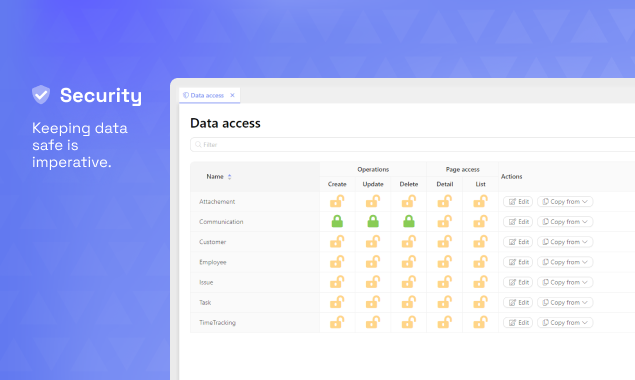635x380 pixels.
Task: Click Create lock icon in Employee row
Action: pyautogui.click(x=337, y=262)
